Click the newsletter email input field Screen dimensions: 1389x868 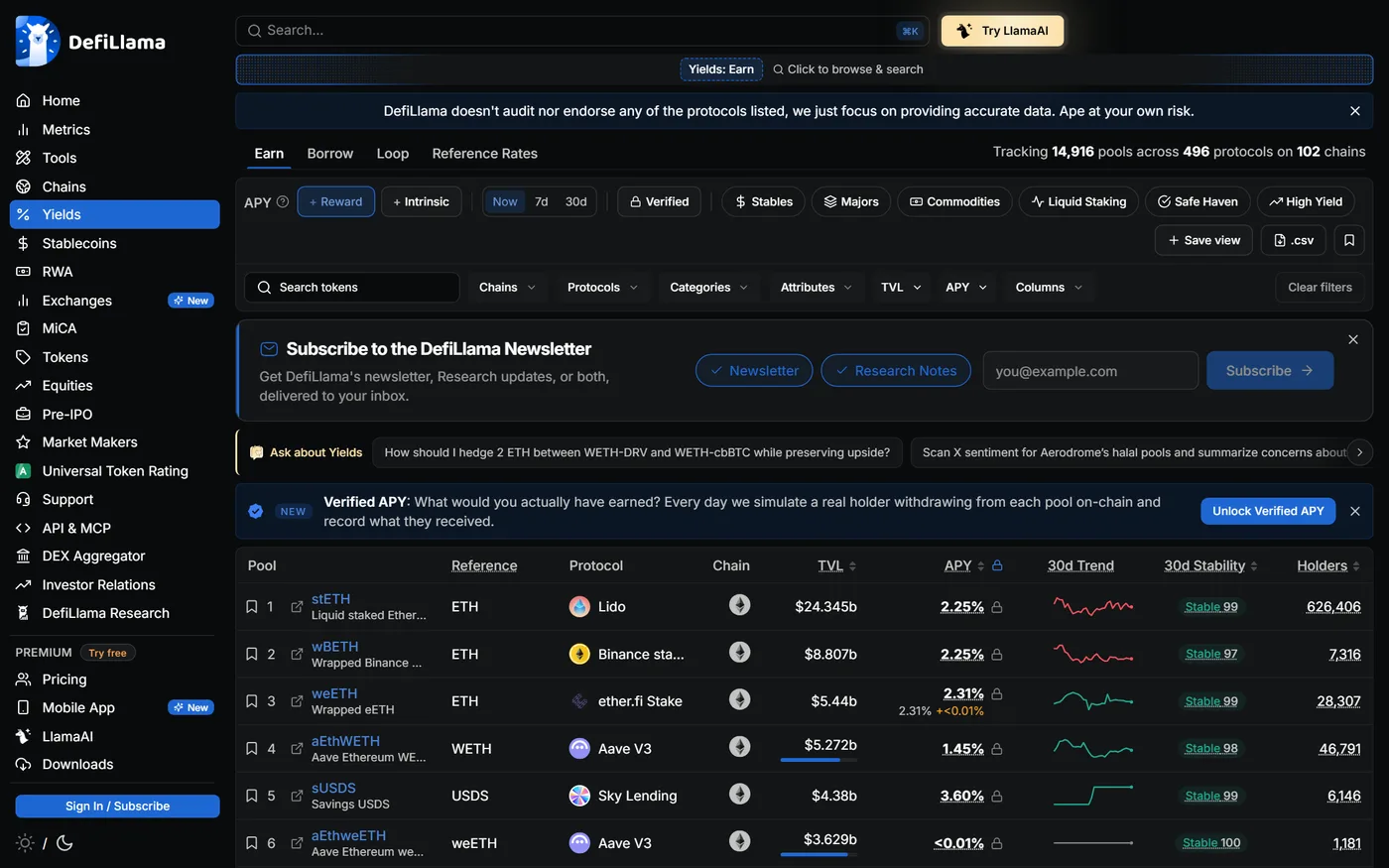[1090, 371]
